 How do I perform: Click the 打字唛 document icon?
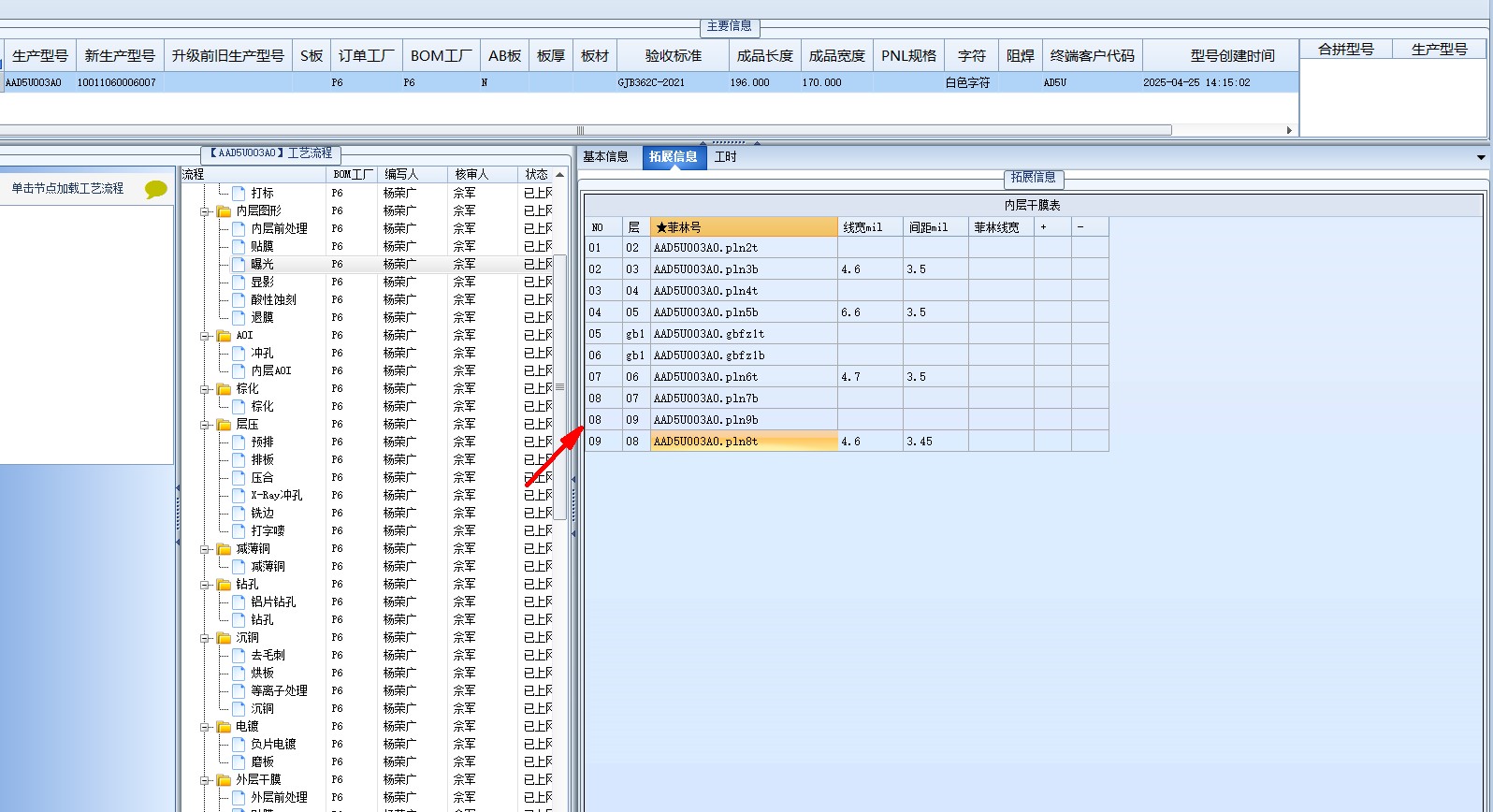239,531
